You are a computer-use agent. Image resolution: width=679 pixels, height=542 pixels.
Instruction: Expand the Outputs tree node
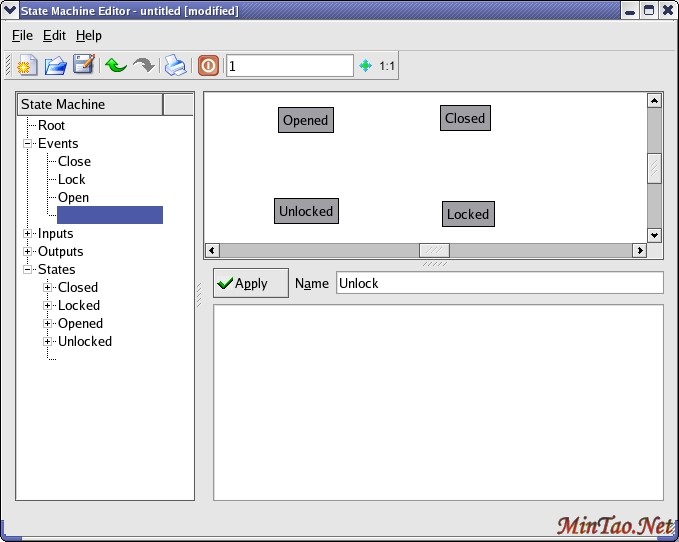click(x=29, y=252)
